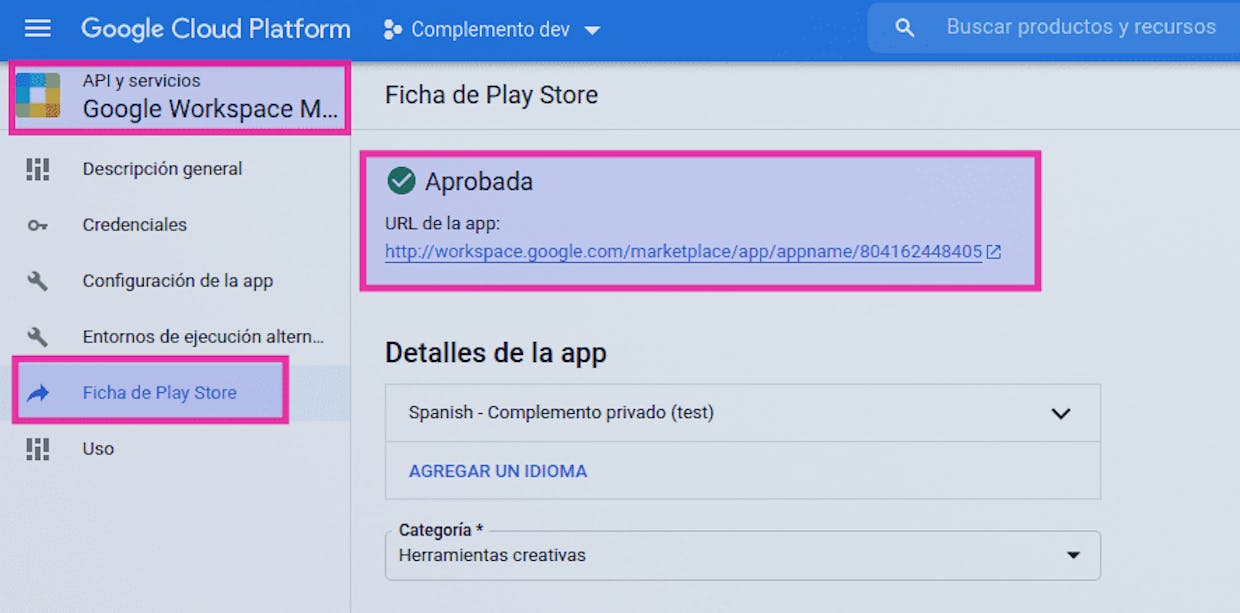
Task: Open the Uso page
Action: click(x=98, y=449)
